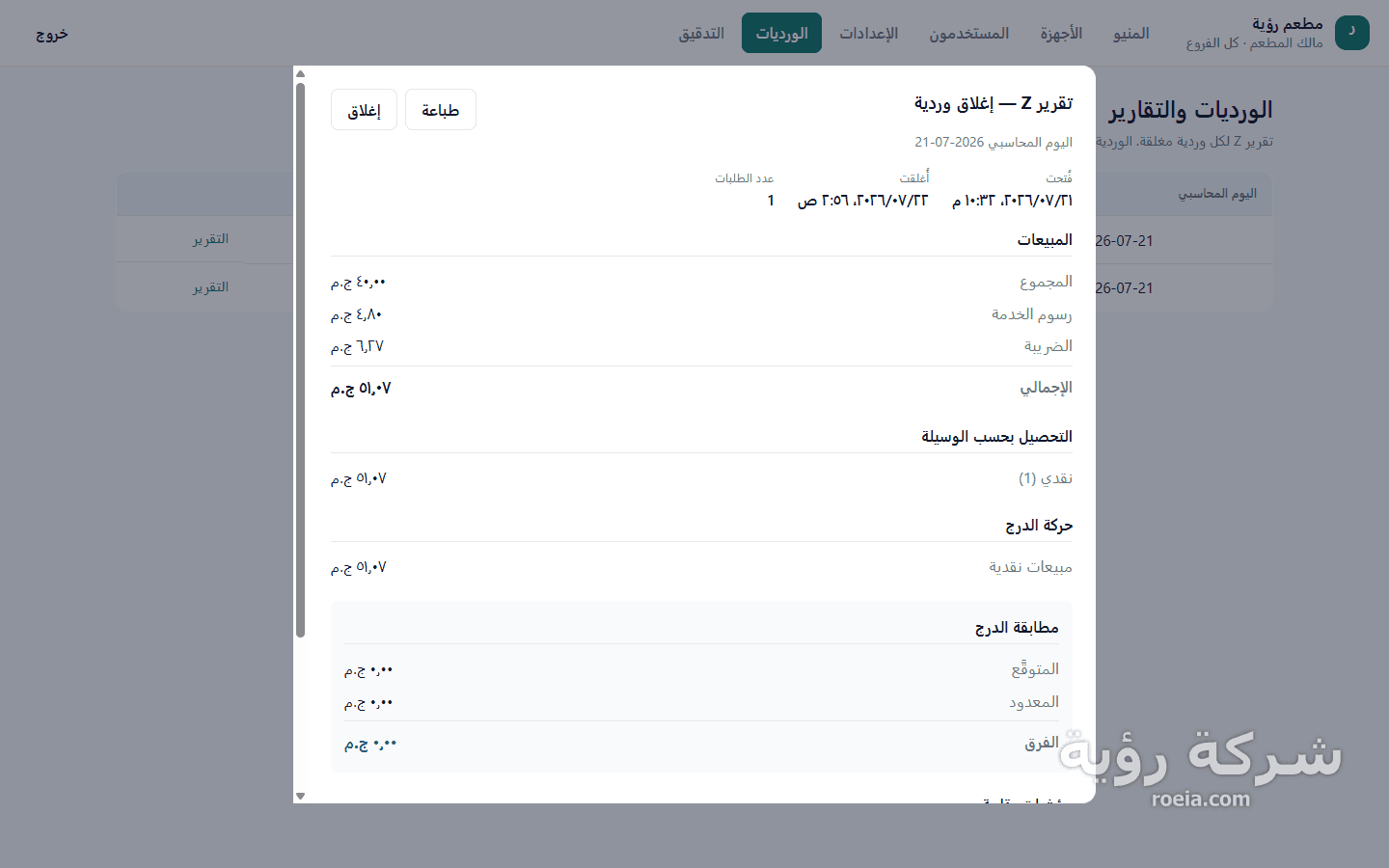Image resolution: width=1389 pixels, height=868 pixels.
Task: Click the المجموع row label
Action: point(1046,282)
